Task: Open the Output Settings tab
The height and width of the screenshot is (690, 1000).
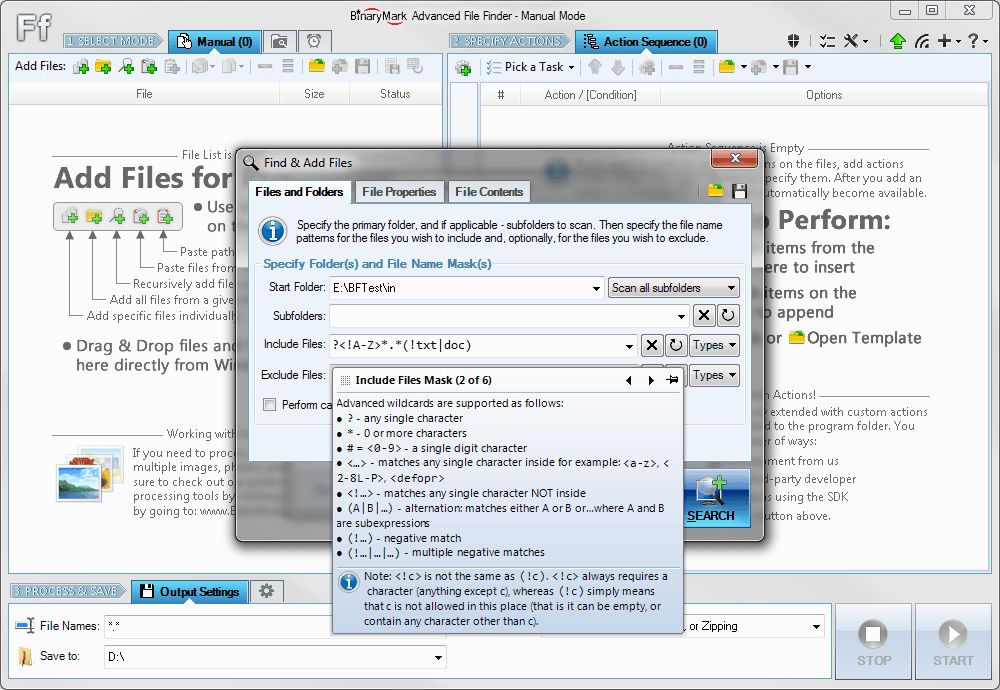Action: 190,591
